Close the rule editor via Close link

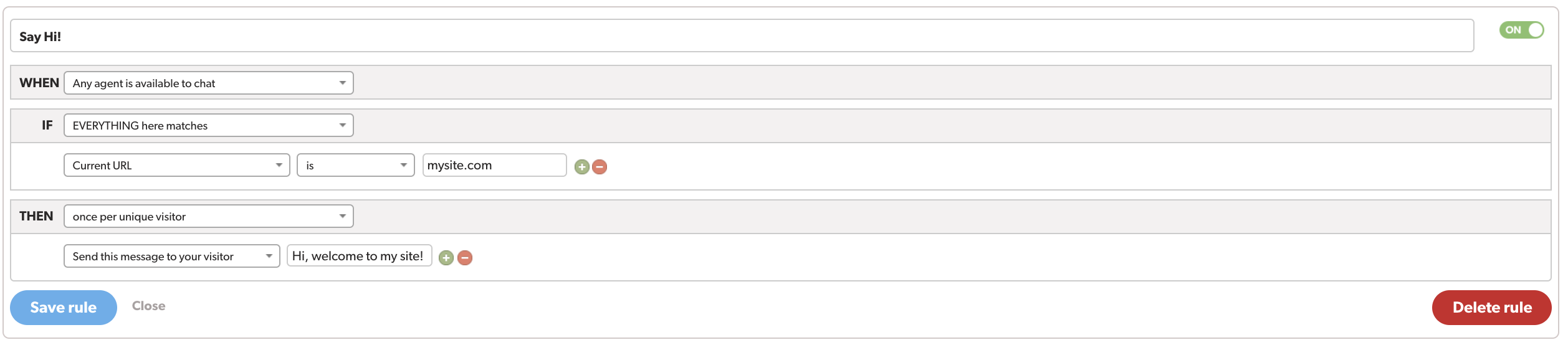pyautogui.click(x=149, y=306)
